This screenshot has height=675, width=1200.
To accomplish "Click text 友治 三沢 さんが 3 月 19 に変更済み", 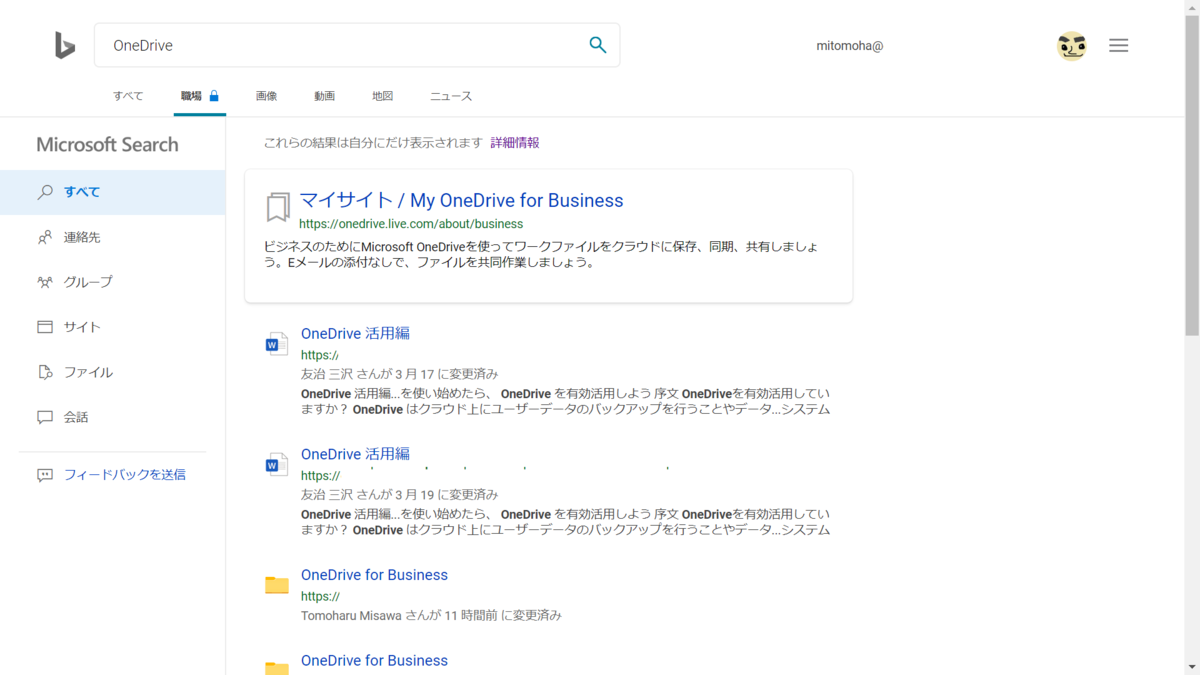I will coord(399,495).
